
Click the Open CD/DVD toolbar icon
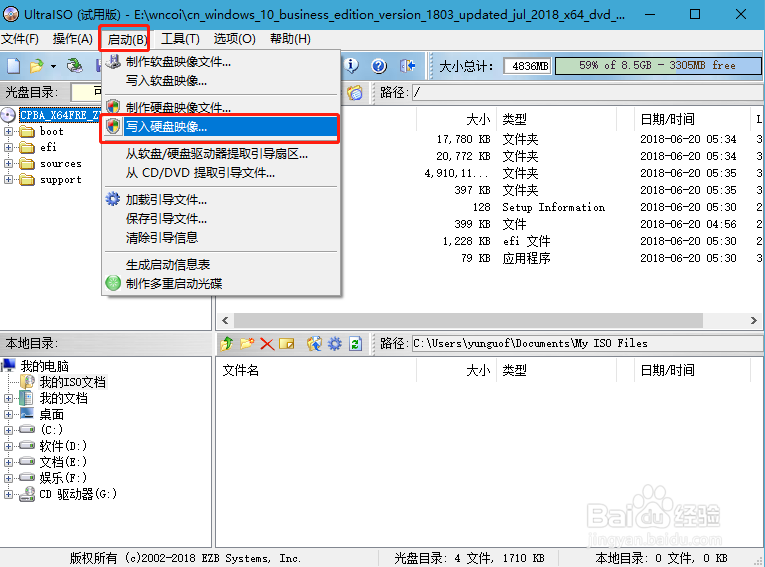point(75,65)
